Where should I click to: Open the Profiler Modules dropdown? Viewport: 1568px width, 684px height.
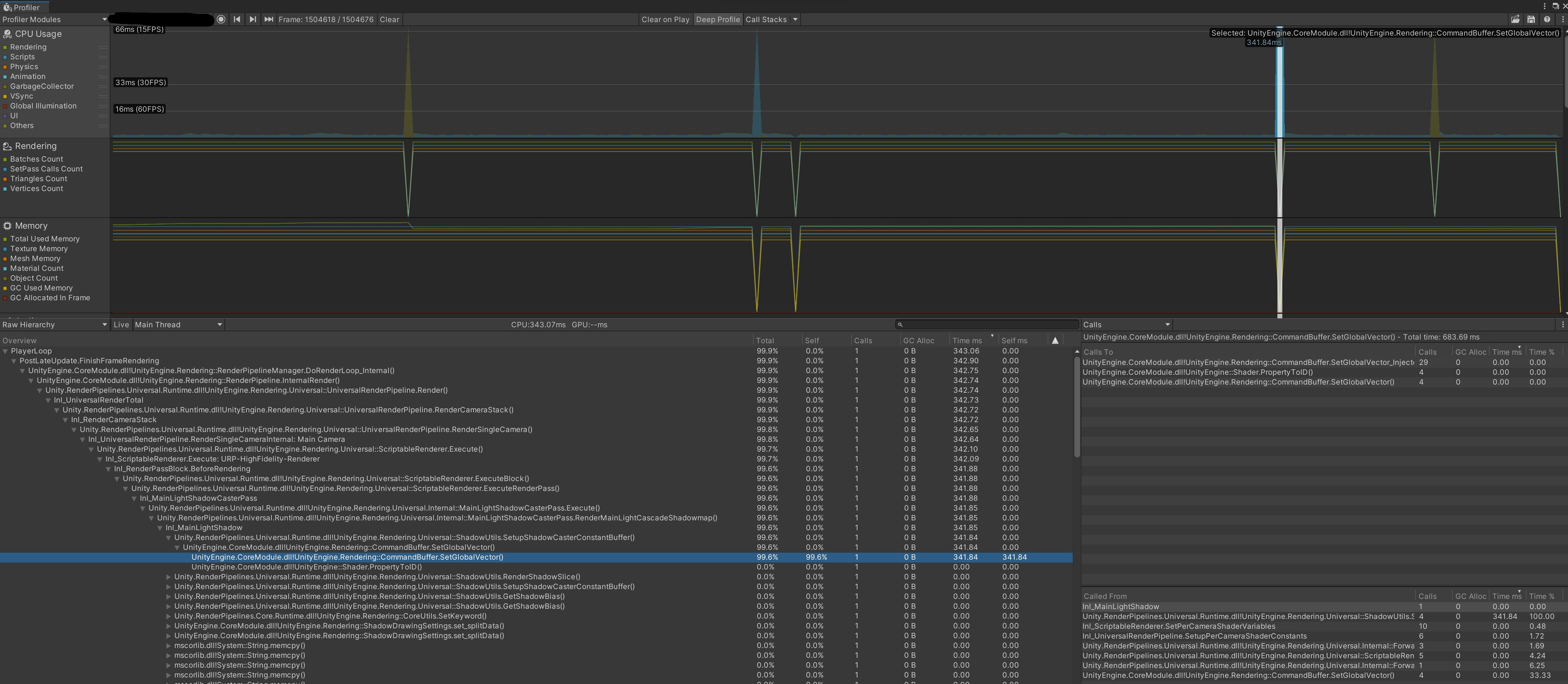click(x=54, y=19)
